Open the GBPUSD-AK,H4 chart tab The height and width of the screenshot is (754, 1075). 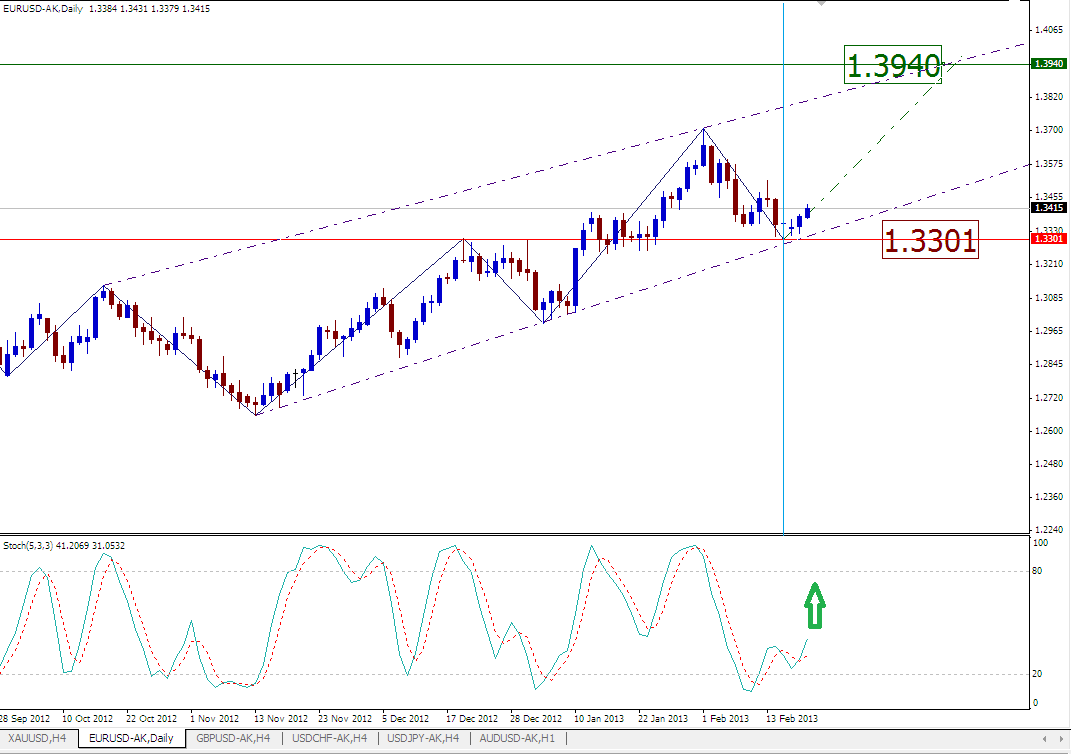(x=232, y=738)
